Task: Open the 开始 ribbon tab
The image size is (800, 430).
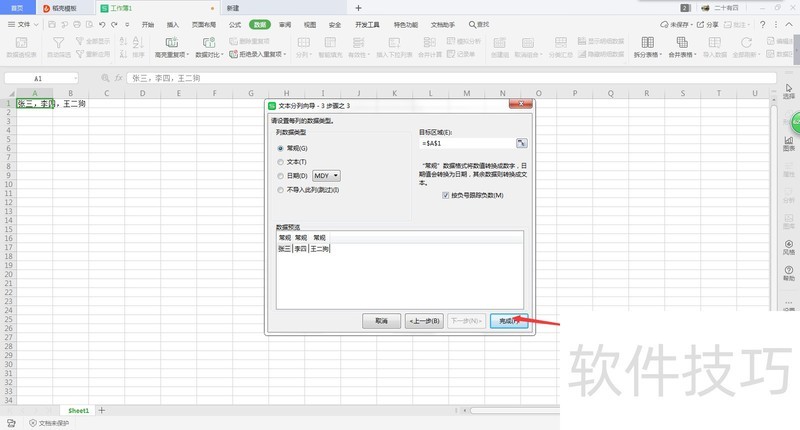Action: coord(148,24)
